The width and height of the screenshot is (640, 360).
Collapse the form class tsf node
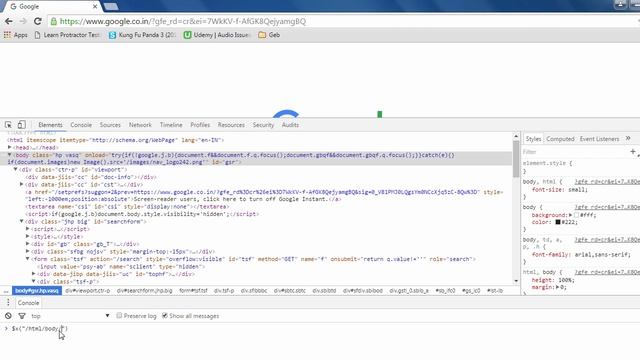pyautogui.click(x=28, y=259)
